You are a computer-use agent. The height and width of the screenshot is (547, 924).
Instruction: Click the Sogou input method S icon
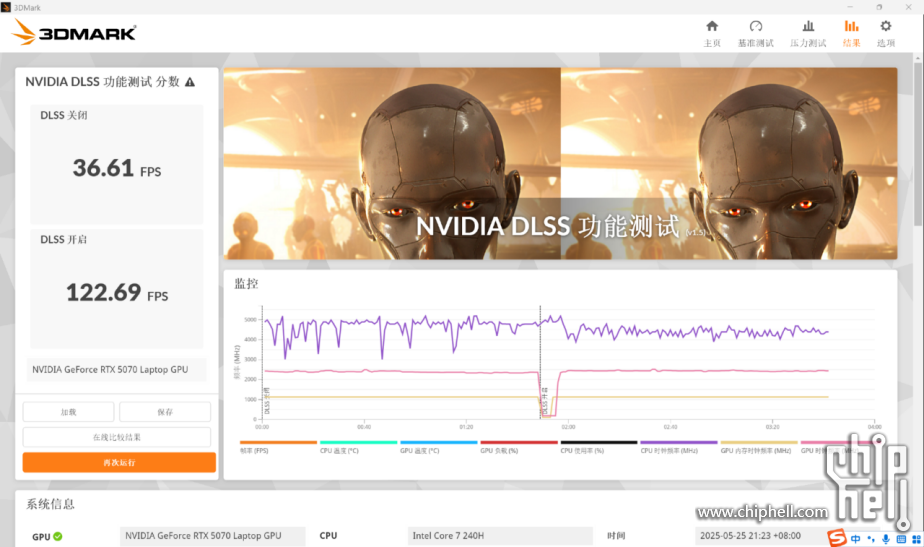pos(837,538)
